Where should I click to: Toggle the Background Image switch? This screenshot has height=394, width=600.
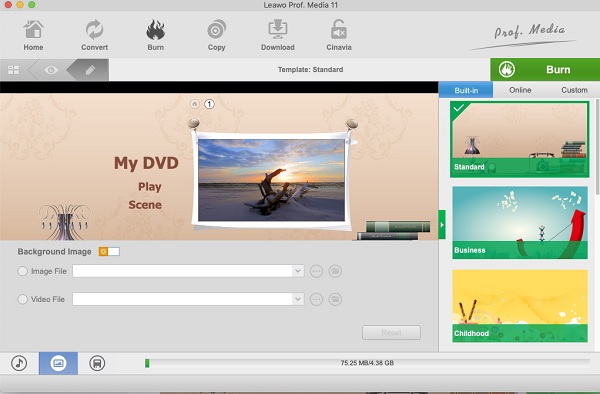coord(109,251)
